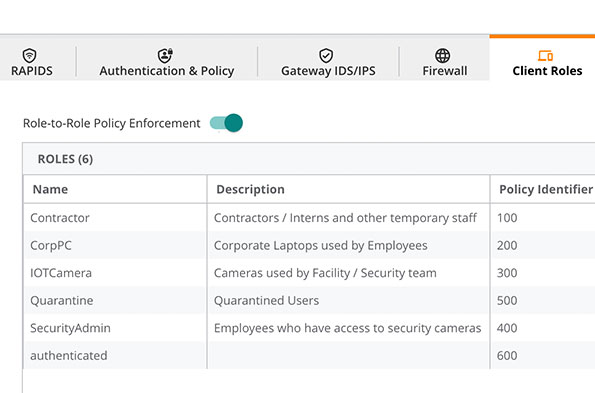Screen dimensions: 595x393
Task: Select the authenticated role row
Action: point(309,355)
